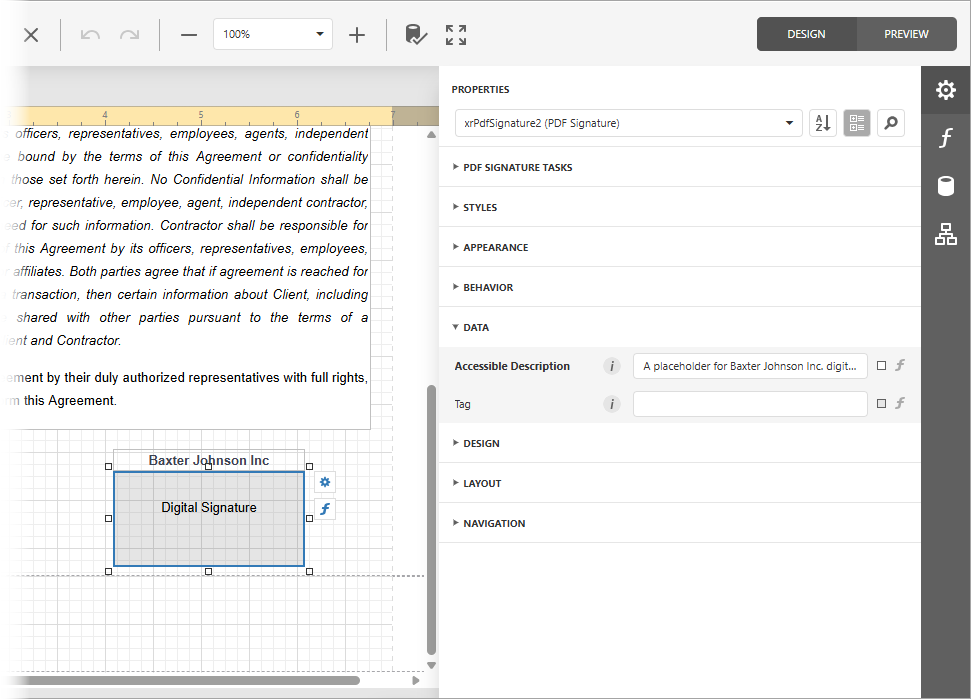
Task: Click the 'this Agreement.' paragraph text
Action: point(69,401)
